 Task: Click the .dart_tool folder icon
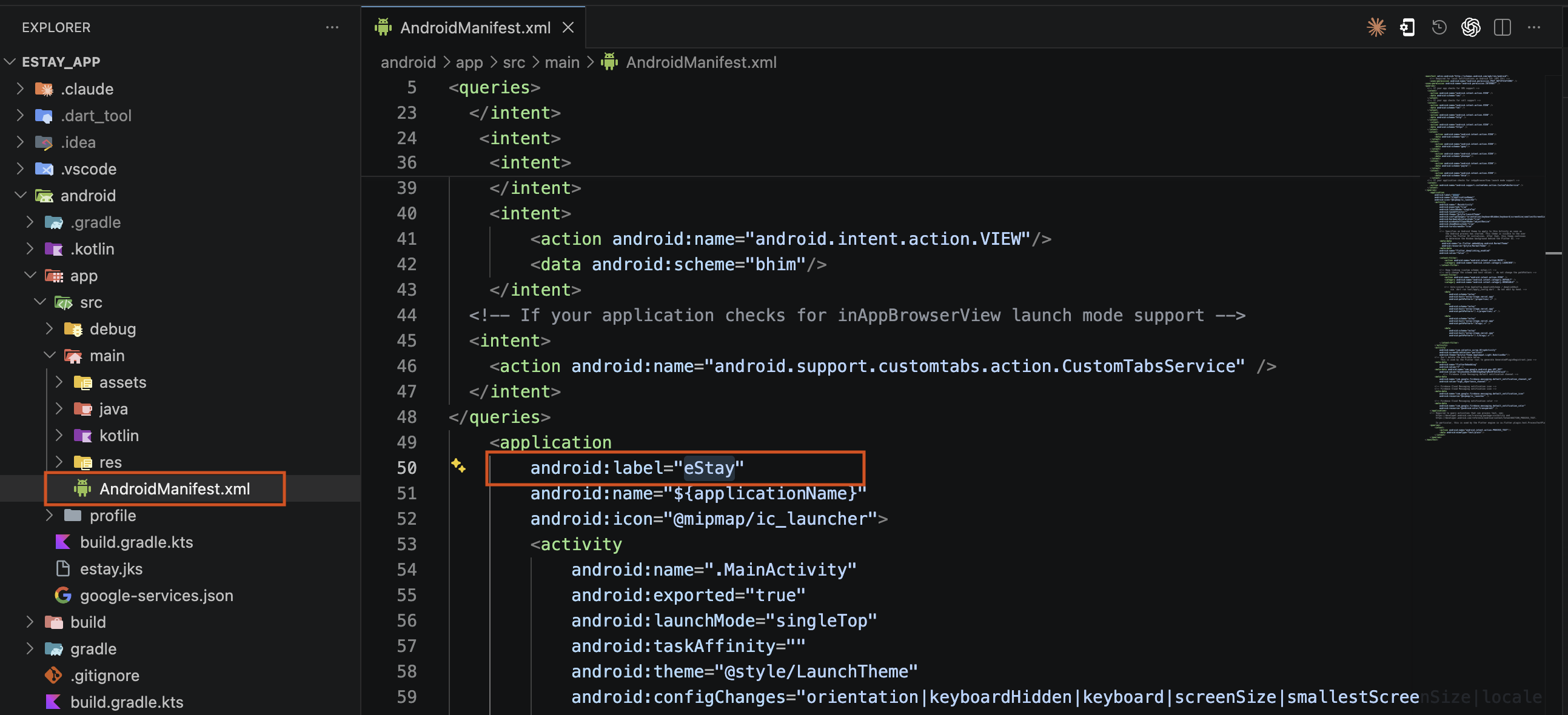click(44, 116)
